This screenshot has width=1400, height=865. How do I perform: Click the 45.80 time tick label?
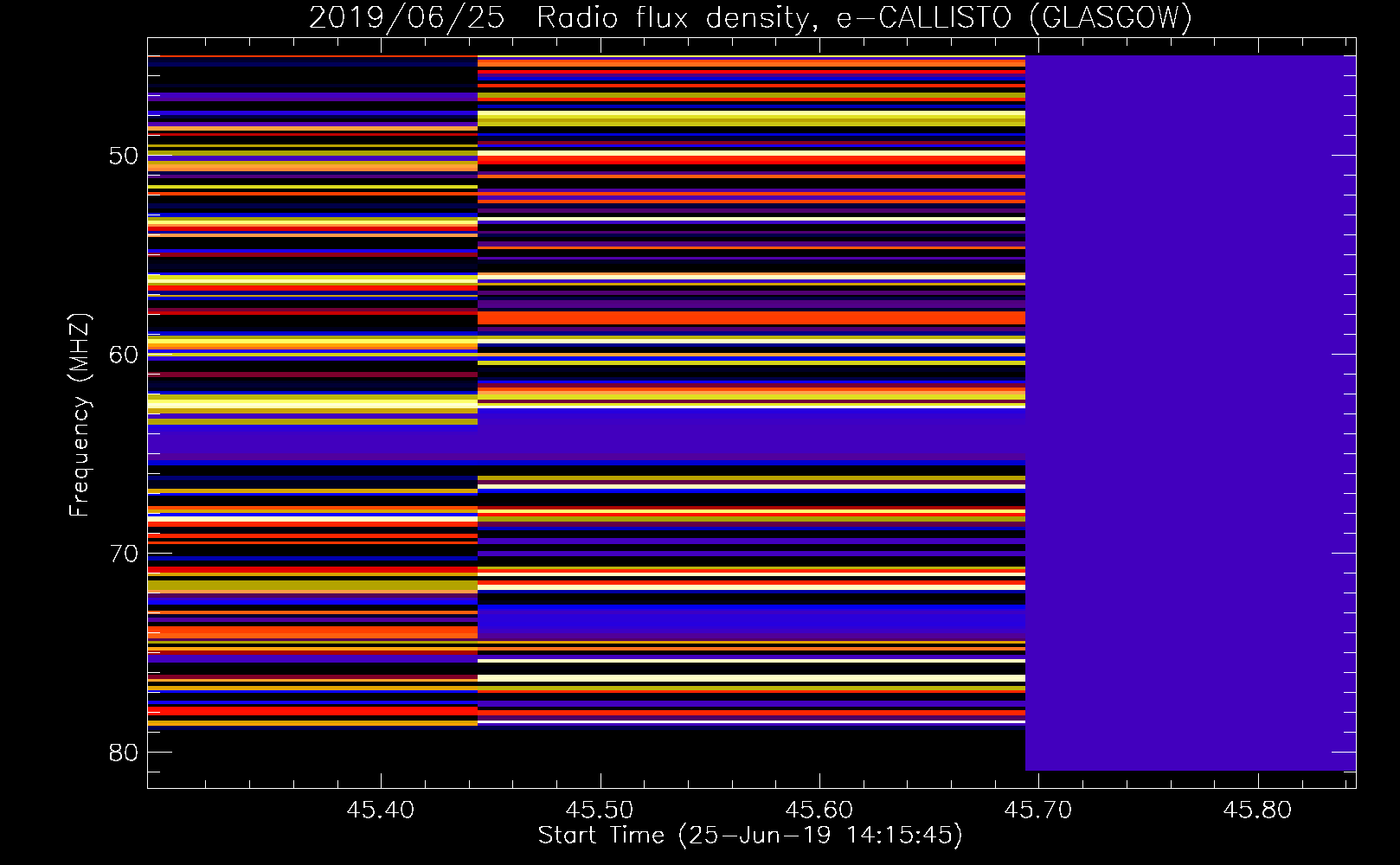tap(1257, 810)
